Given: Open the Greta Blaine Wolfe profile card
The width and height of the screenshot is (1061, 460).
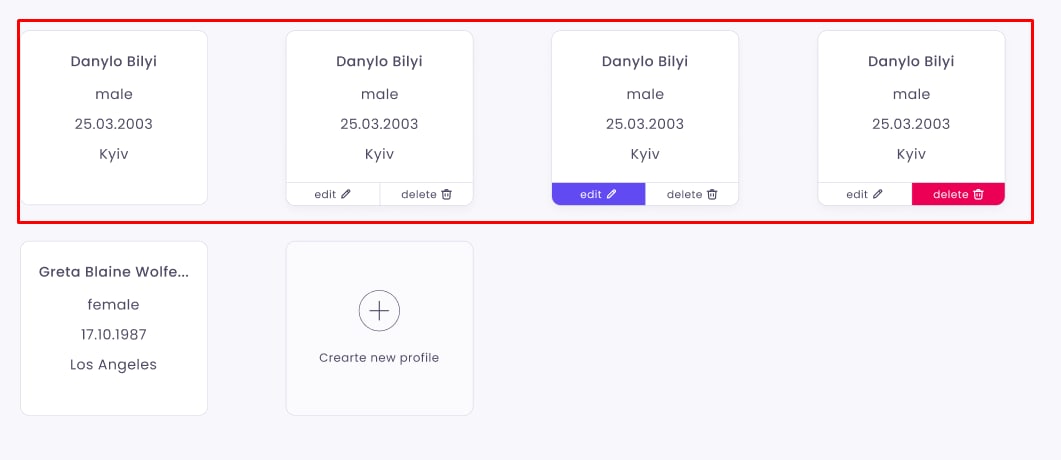Looking at the screenshot, I should coord(114,328).
